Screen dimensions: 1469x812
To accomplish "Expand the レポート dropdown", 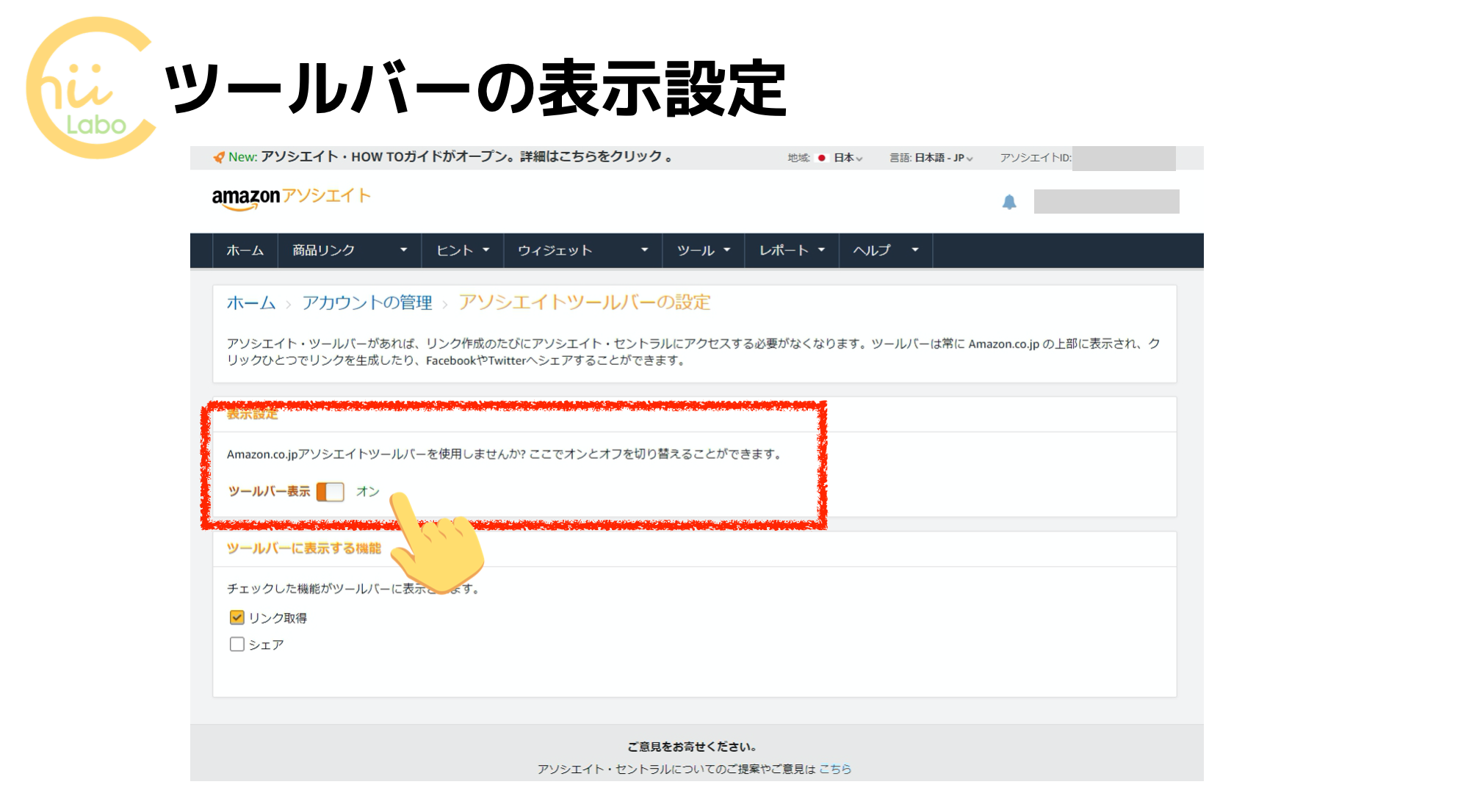I will pyautogui.click(x=790, y=250).
